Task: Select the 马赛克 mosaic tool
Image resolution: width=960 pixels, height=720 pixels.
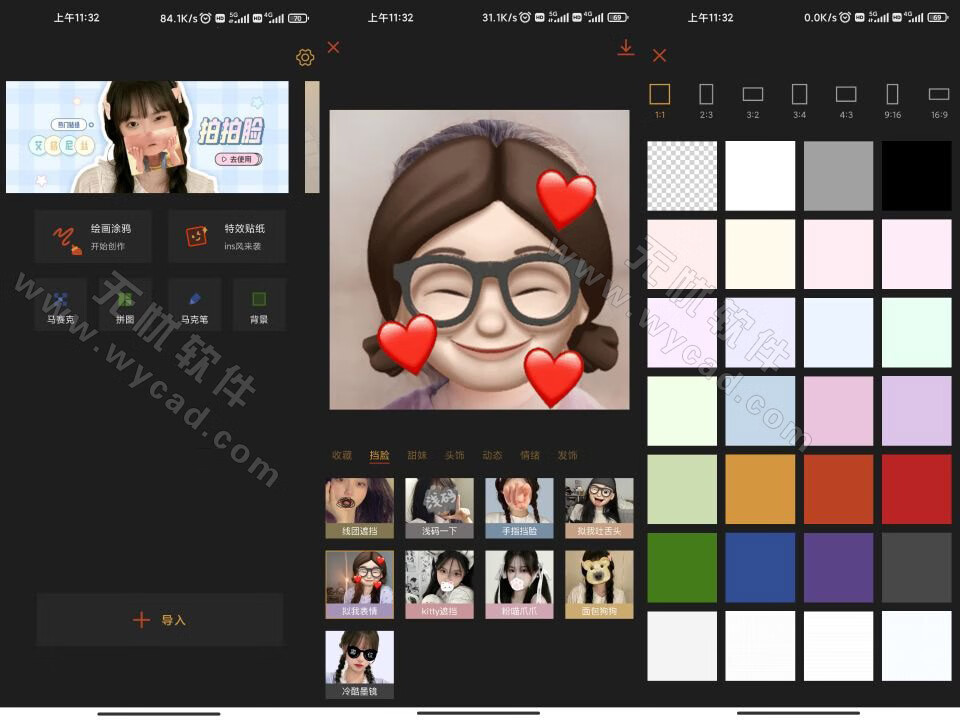Action: point(60,304)
